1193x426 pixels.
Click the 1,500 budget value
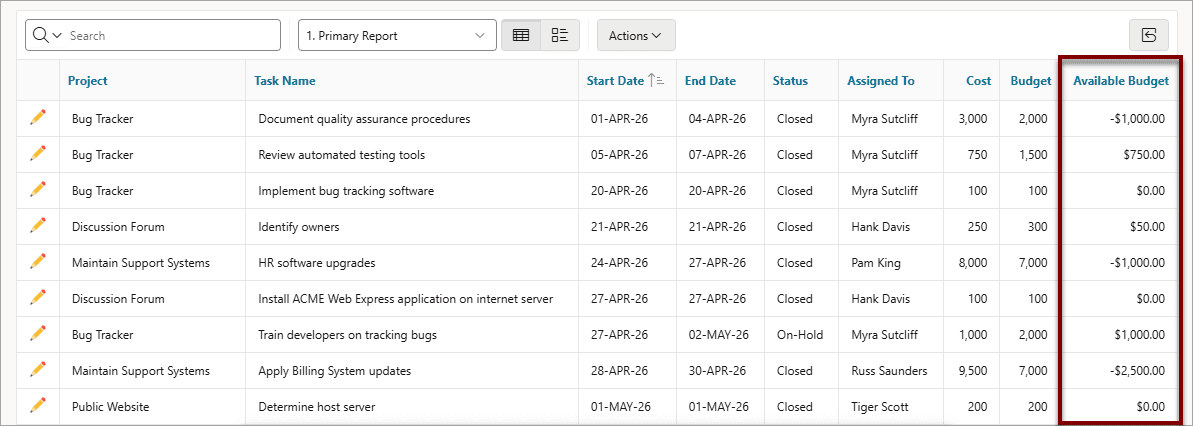[1032, 154]
